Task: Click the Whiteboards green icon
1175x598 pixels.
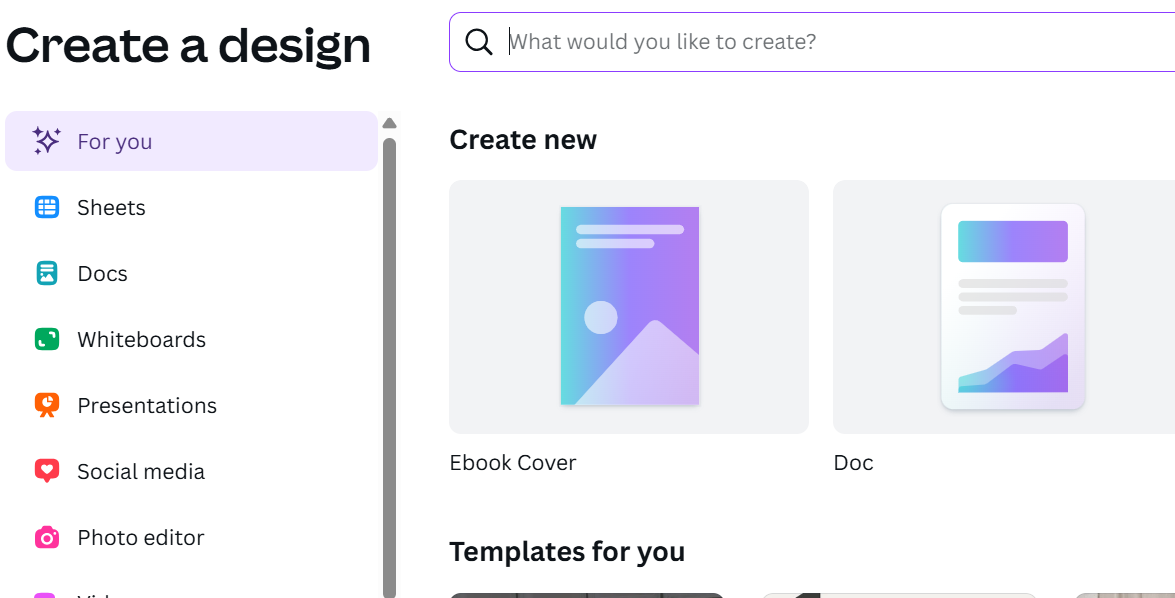Action: [x=47, y=339]
